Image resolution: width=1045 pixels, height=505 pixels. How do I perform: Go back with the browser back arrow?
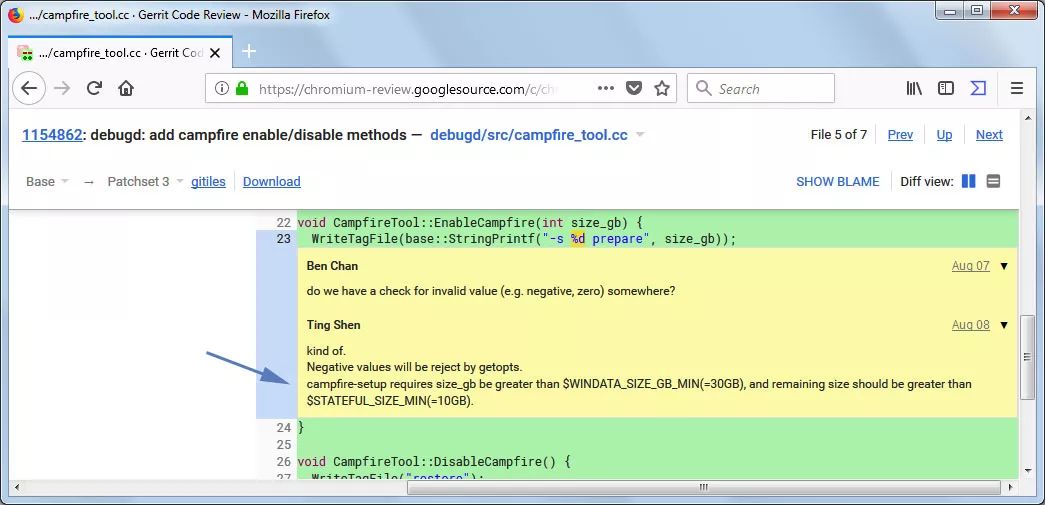point(29,88)
